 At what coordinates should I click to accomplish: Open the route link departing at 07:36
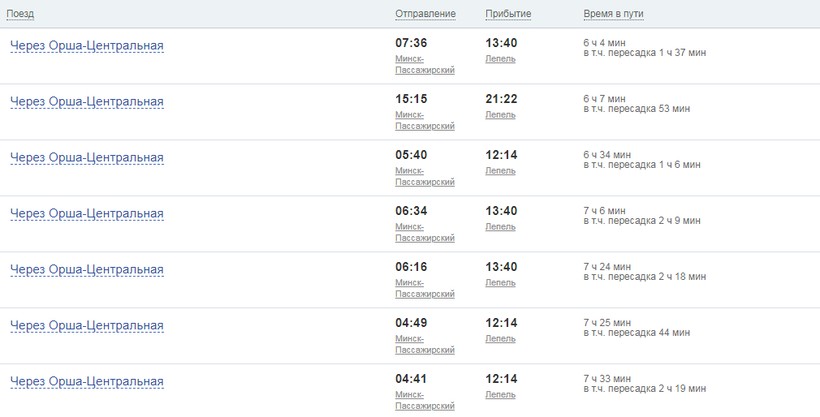pos(86,46)
